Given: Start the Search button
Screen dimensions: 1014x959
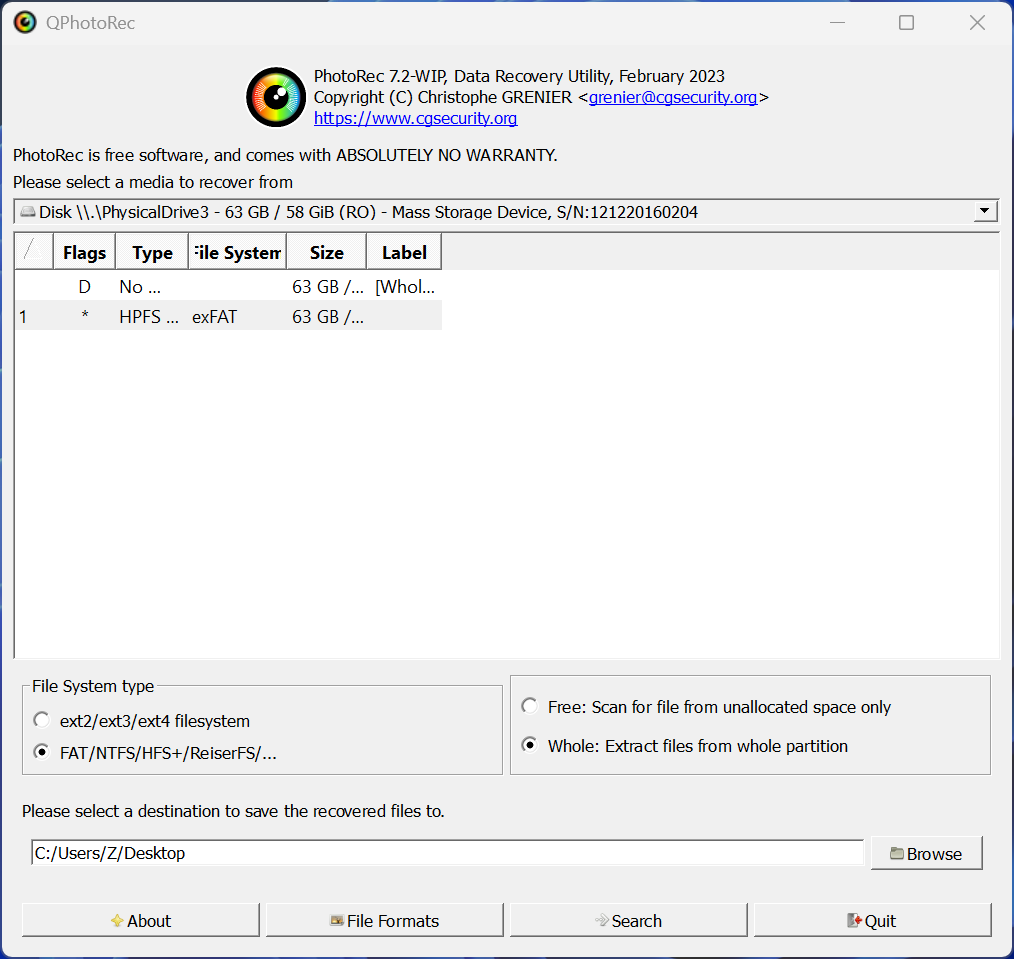Looking at the screenshot, I should pyautogui.click(x=628, y=920).
